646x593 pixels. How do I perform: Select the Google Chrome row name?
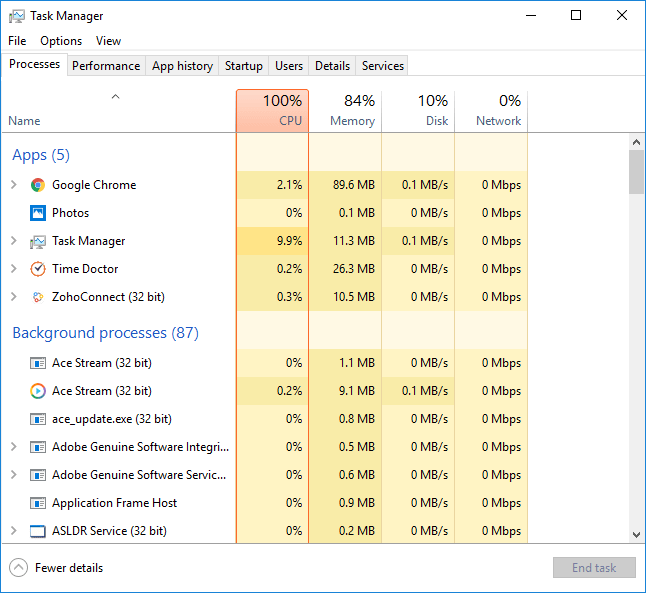pos(94,185)
